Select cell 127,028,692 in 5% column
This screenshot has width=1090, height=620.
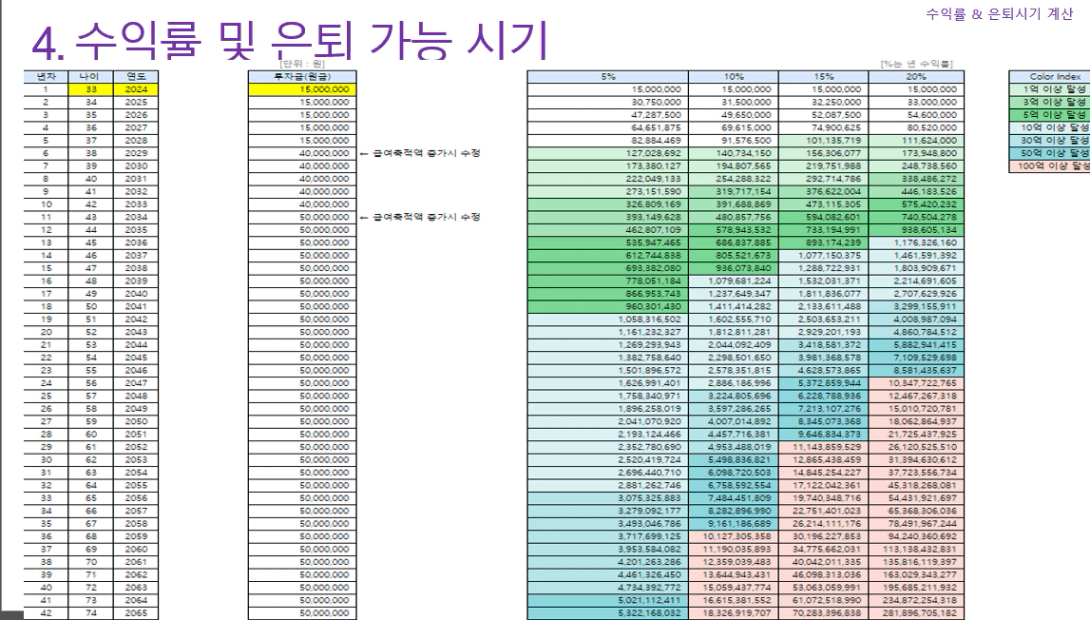(608, 153)
